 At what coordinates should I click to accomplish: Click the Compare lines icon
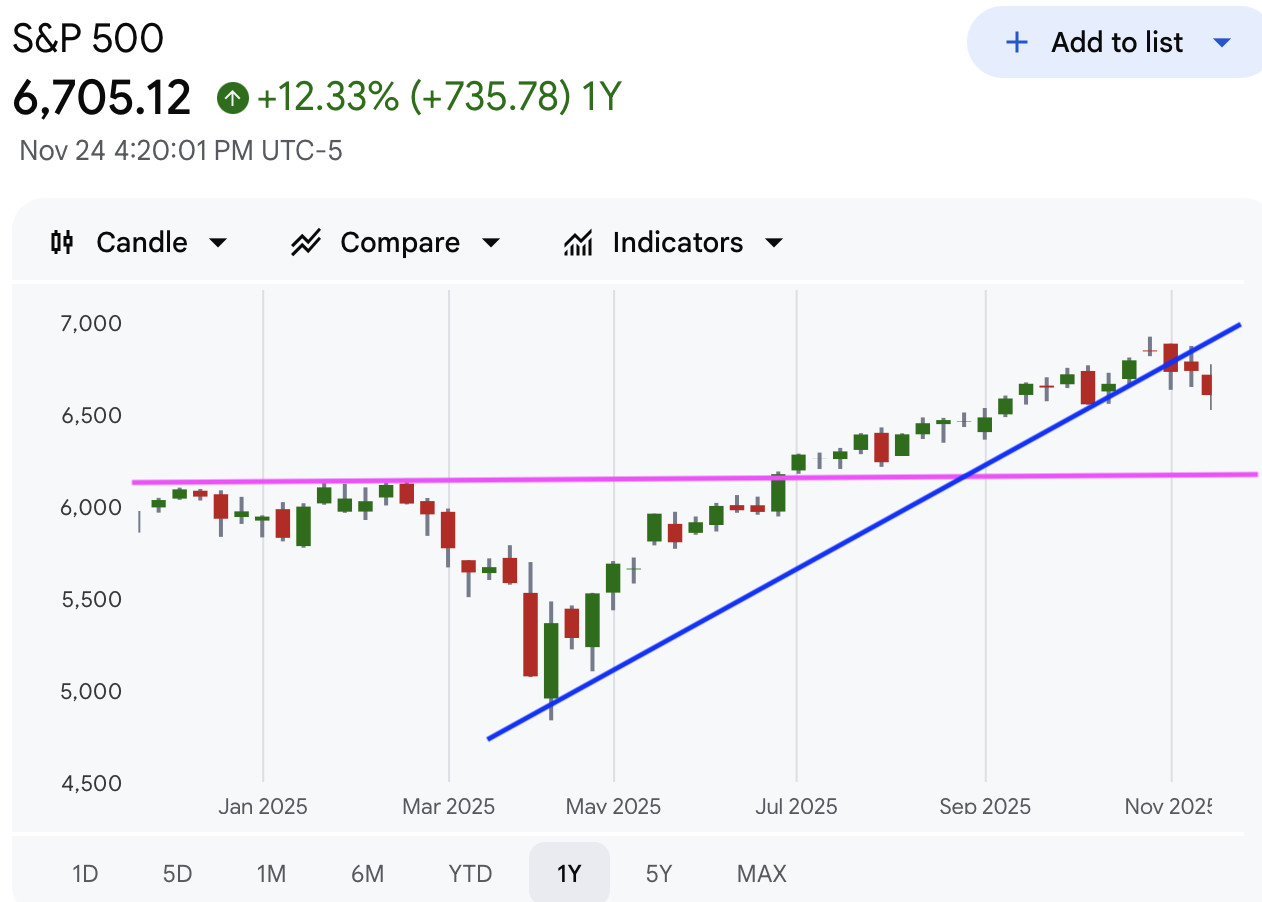tap(305, 243)
